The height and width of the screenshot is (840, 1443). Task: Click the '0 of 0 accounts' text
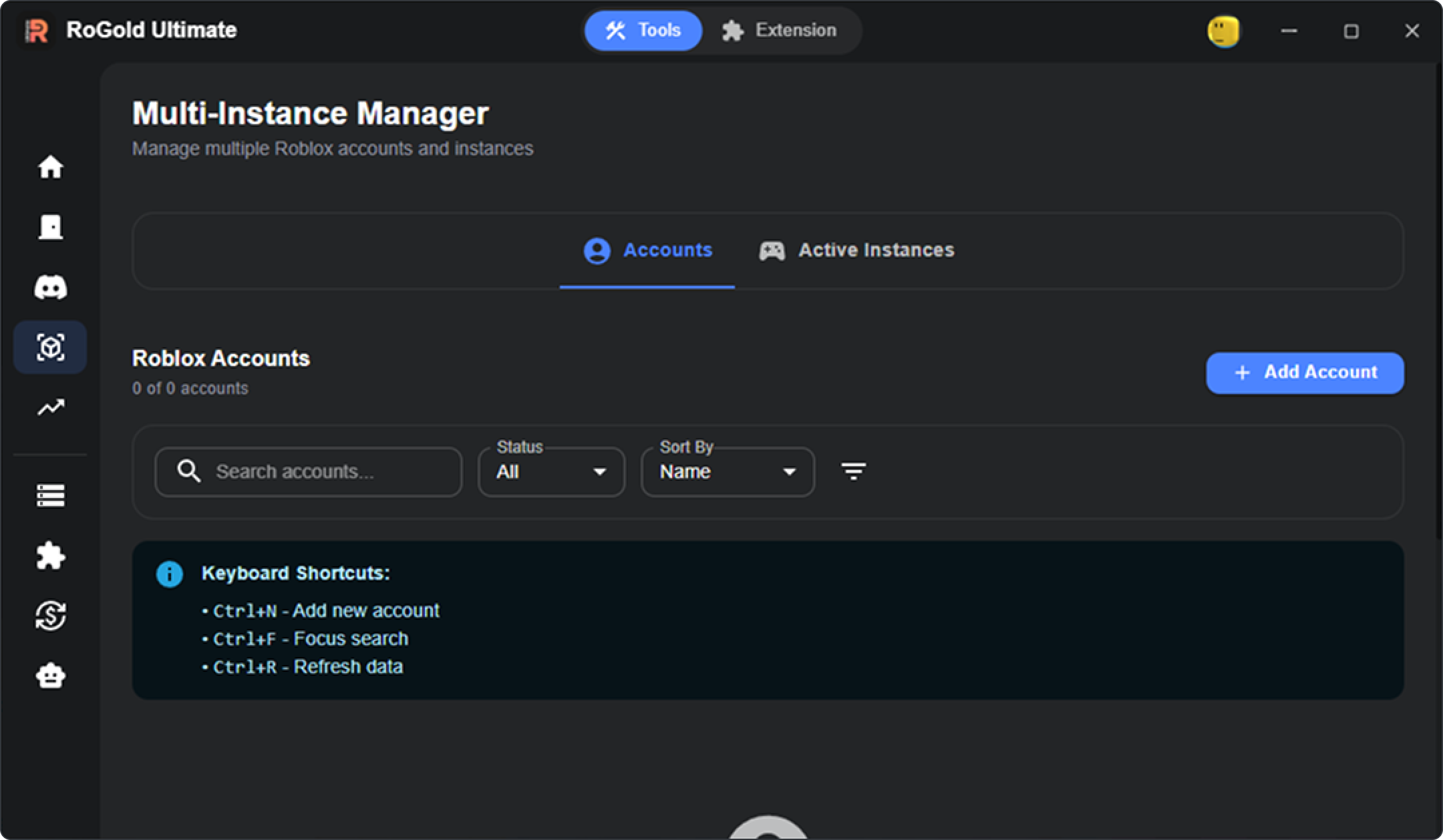click(x=190, y=389)
